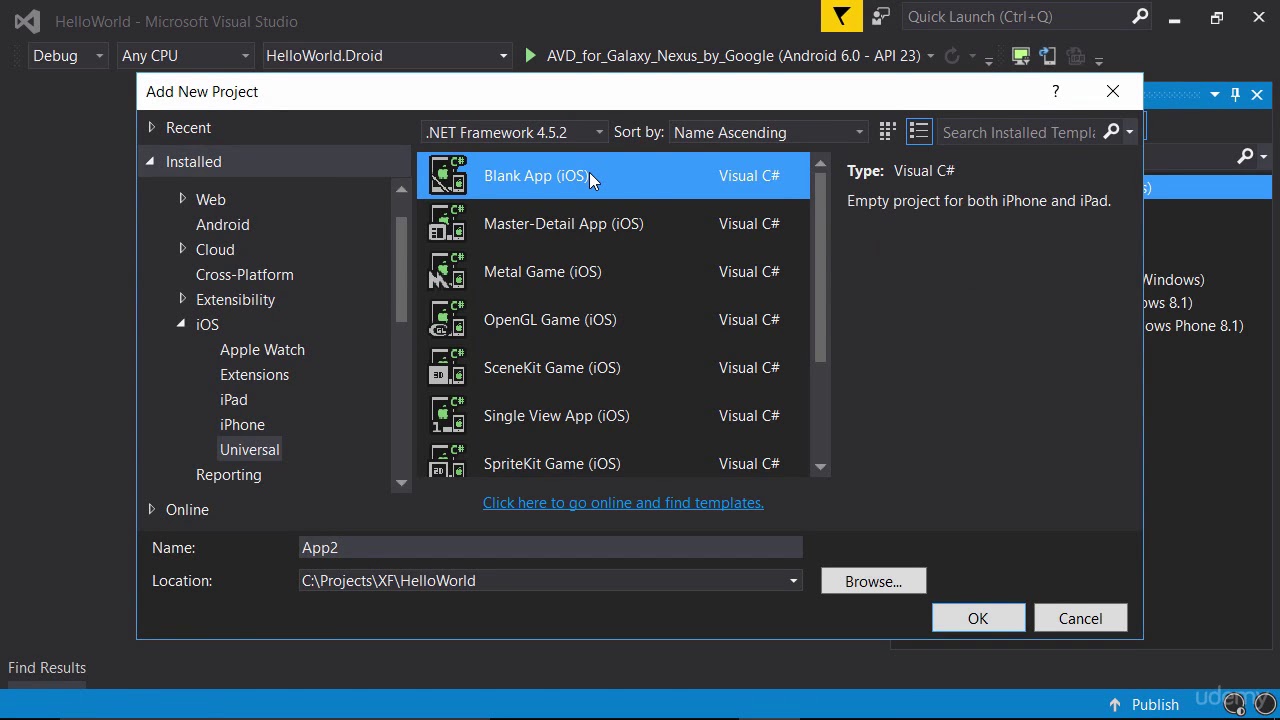Click the Publish button in status bar
Screen dimensions: 1280x720
pyautogui.click(x=1155, y=704)
